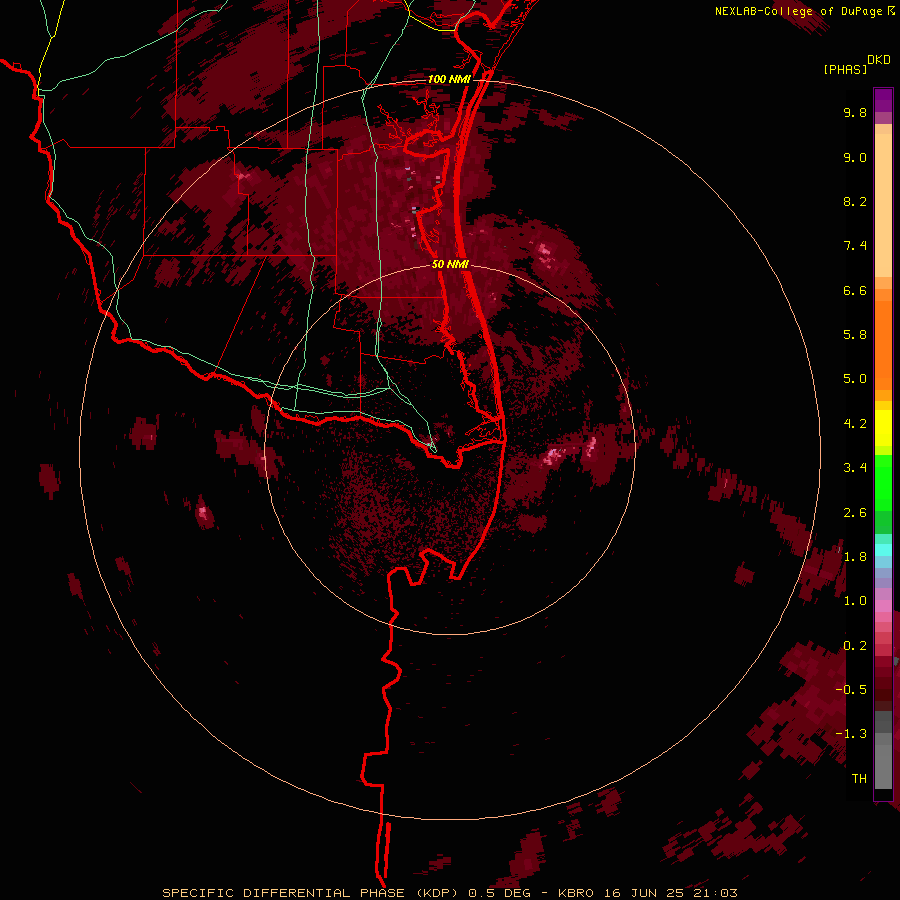Screen dimensions: 900x900
Task: Click the -1.3 legend value
Action: (851, 734)
